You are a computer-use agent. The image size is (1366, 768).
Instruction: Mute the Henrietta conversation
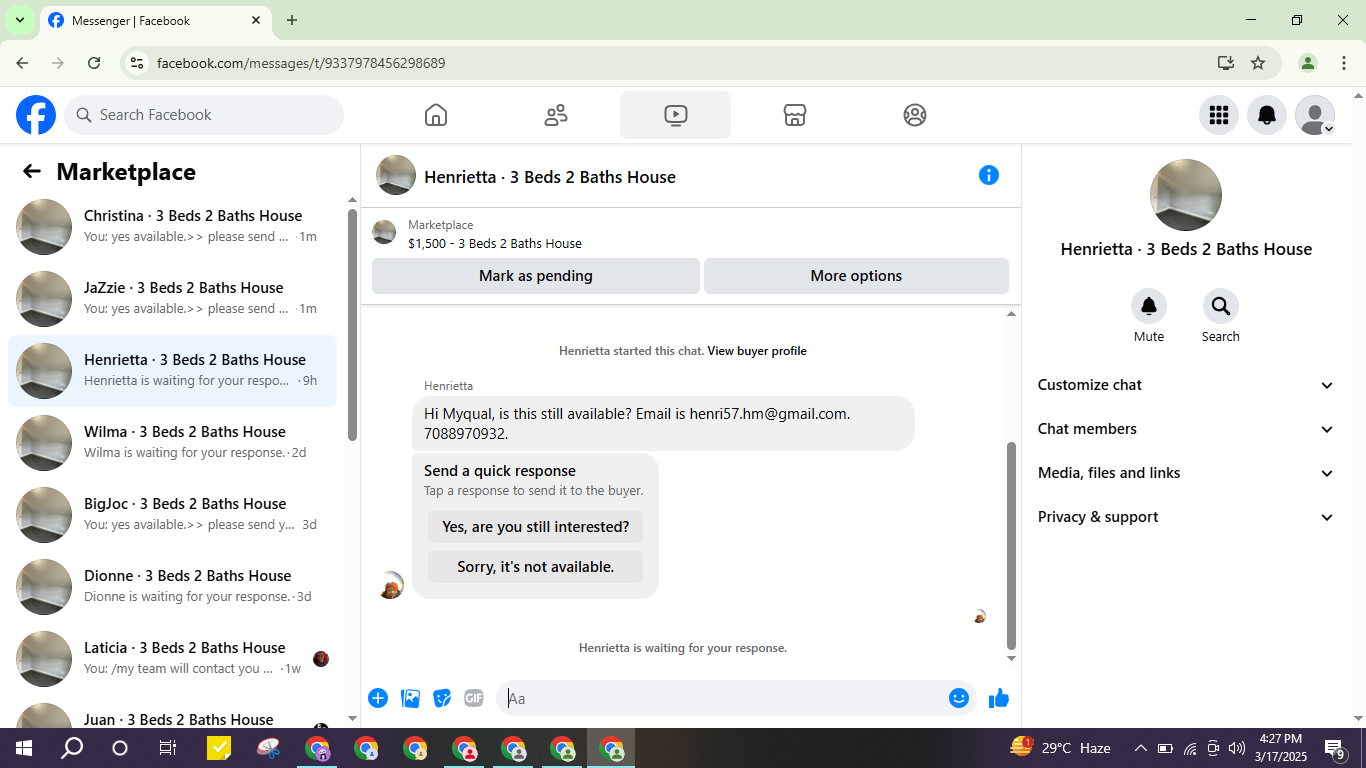[x=1149, y=306]
